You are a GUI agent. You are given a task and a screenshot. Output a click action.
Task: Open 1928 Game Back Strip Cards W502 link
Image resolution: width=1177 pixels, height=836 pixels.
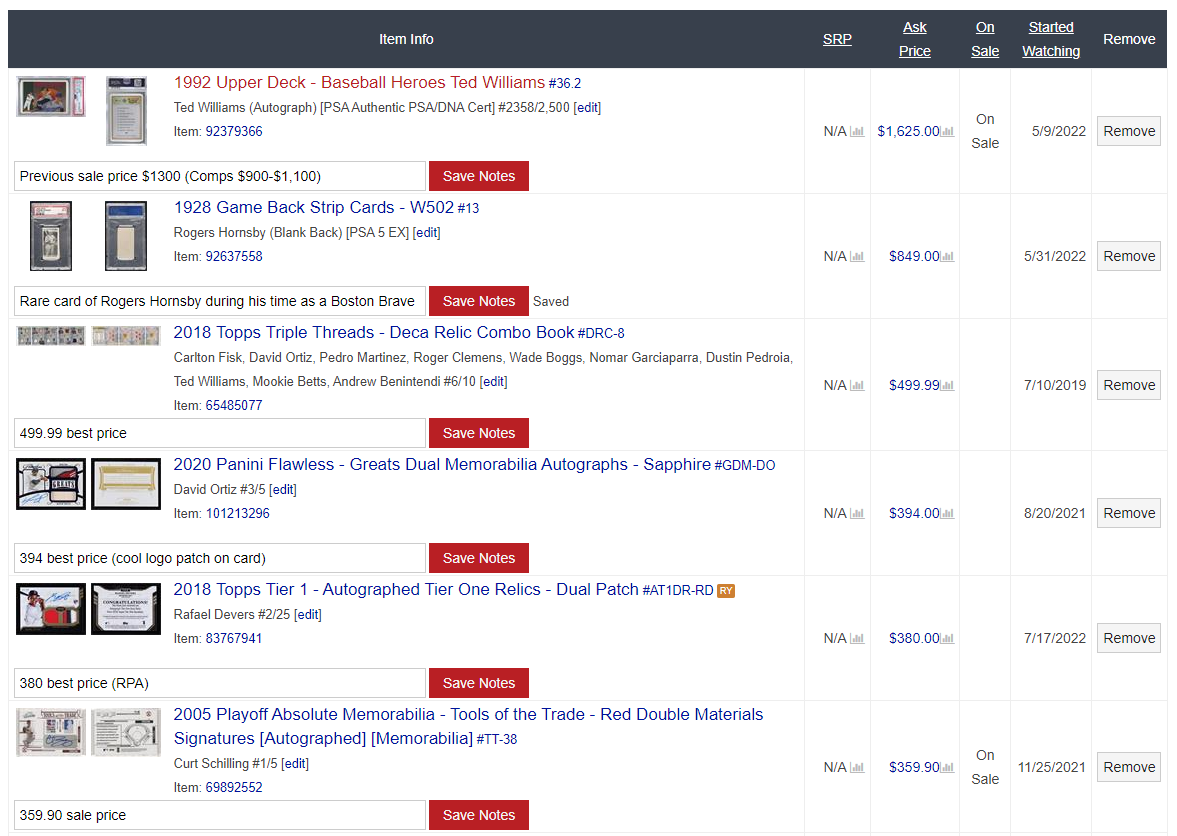pyautogui.click(x=314, y=207)
